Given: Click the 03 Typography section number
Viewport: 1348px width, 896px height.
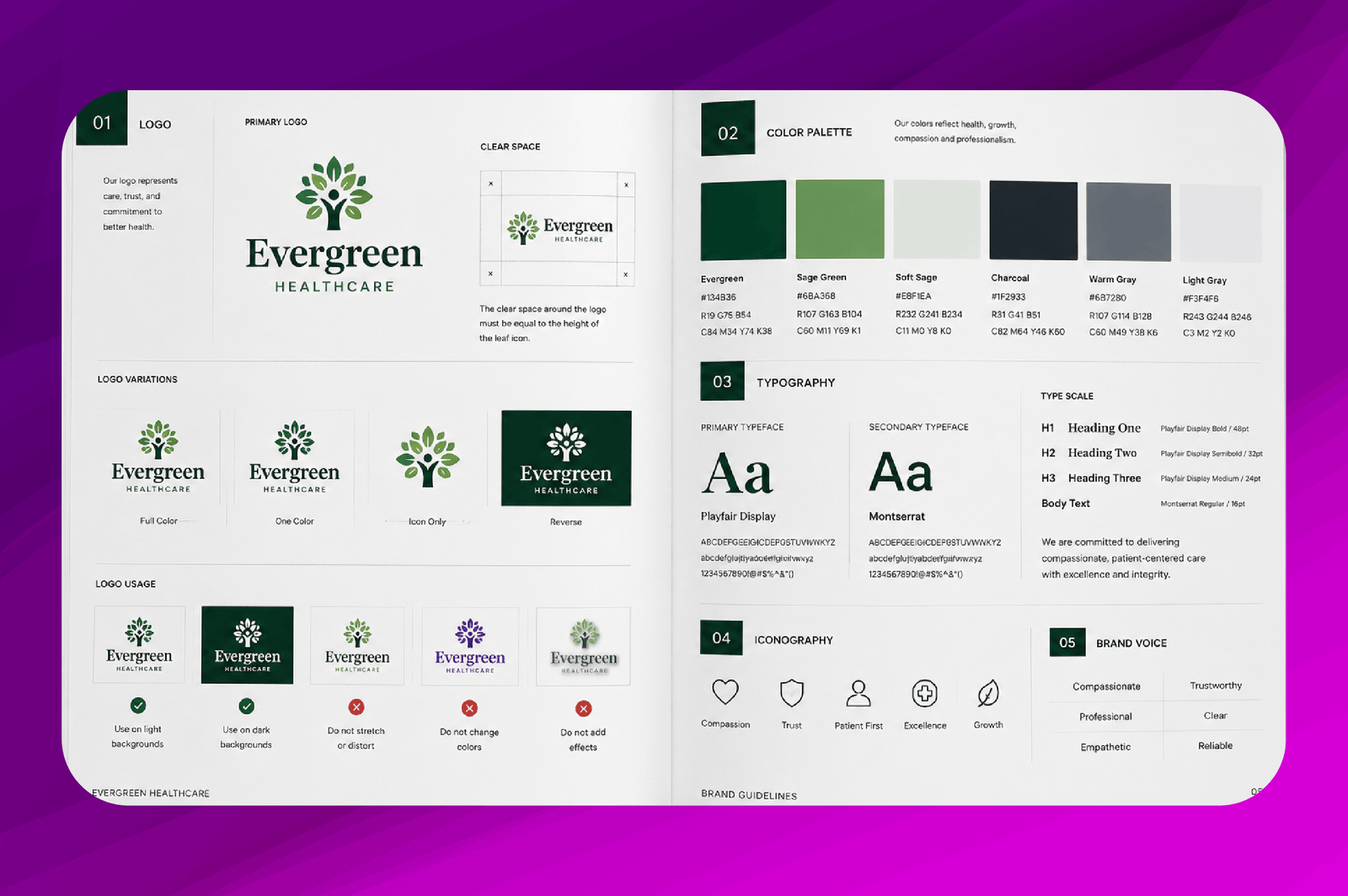Looking at the screenshot, I should pyautogui.click(x=722, y=381).
